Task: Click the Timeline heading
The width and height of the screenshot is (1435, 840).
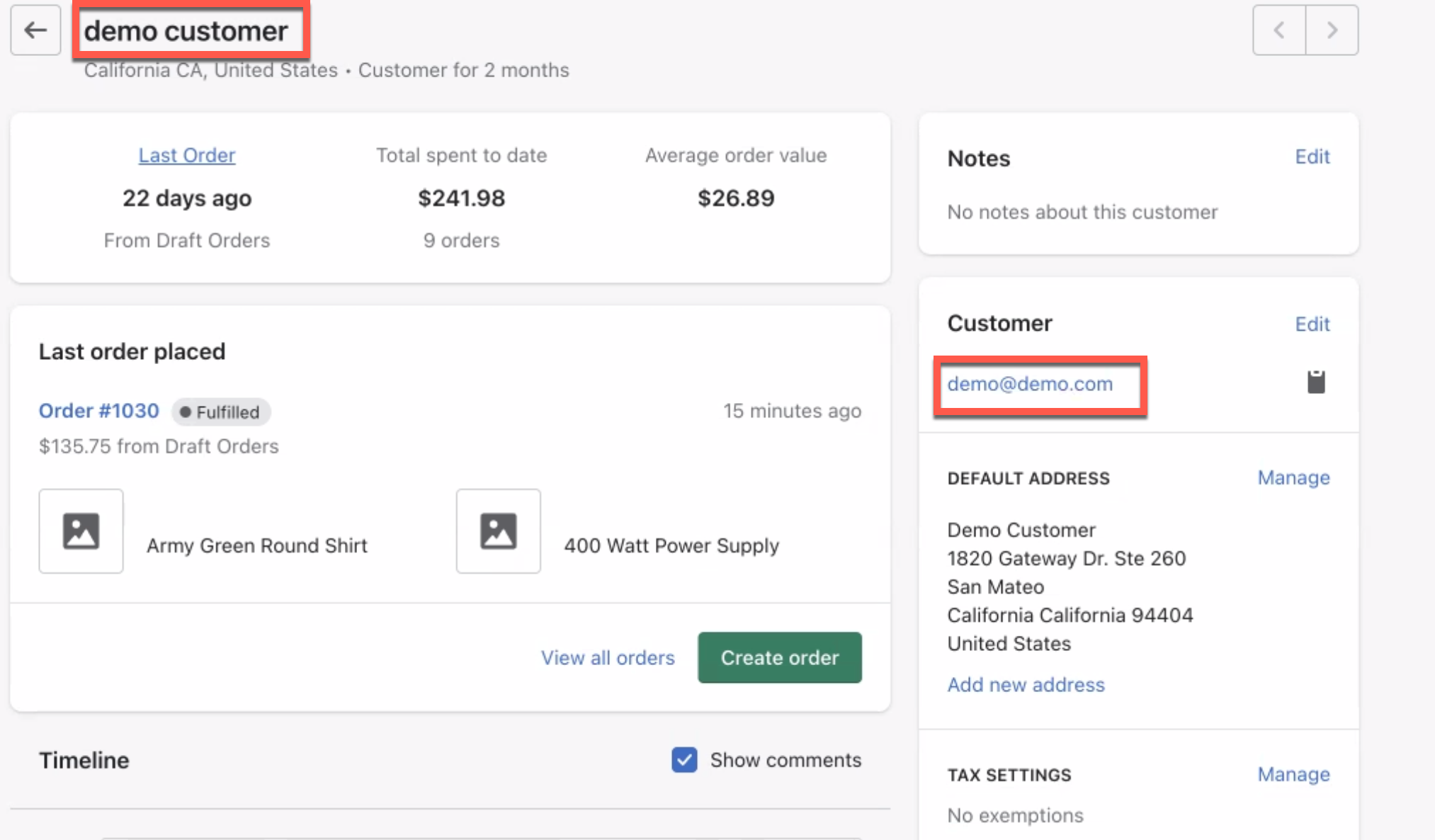Action: click(84, 761)
